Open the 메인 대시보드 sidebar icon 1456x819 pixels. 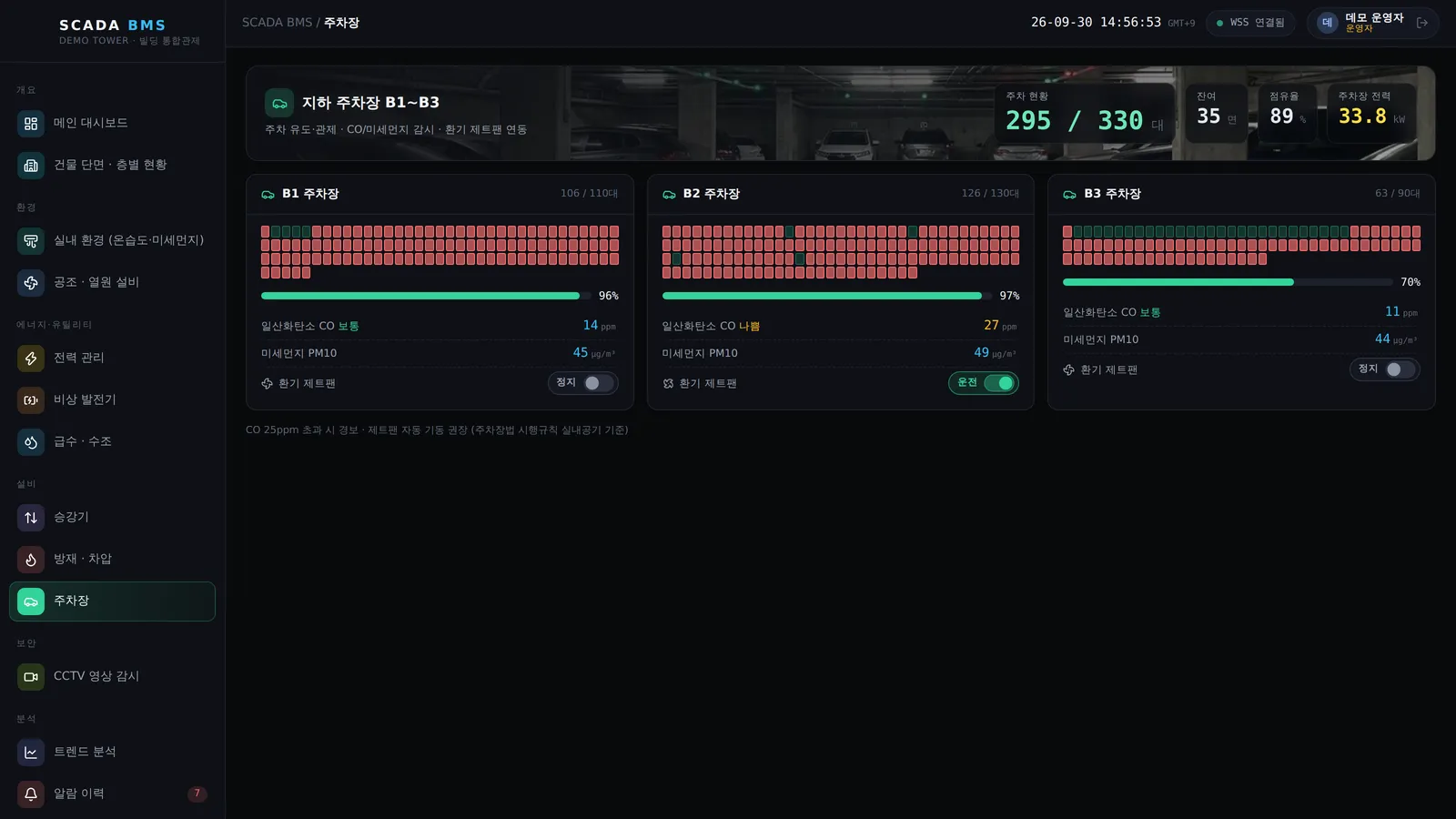pyautogui.click(x=31, y=124)
